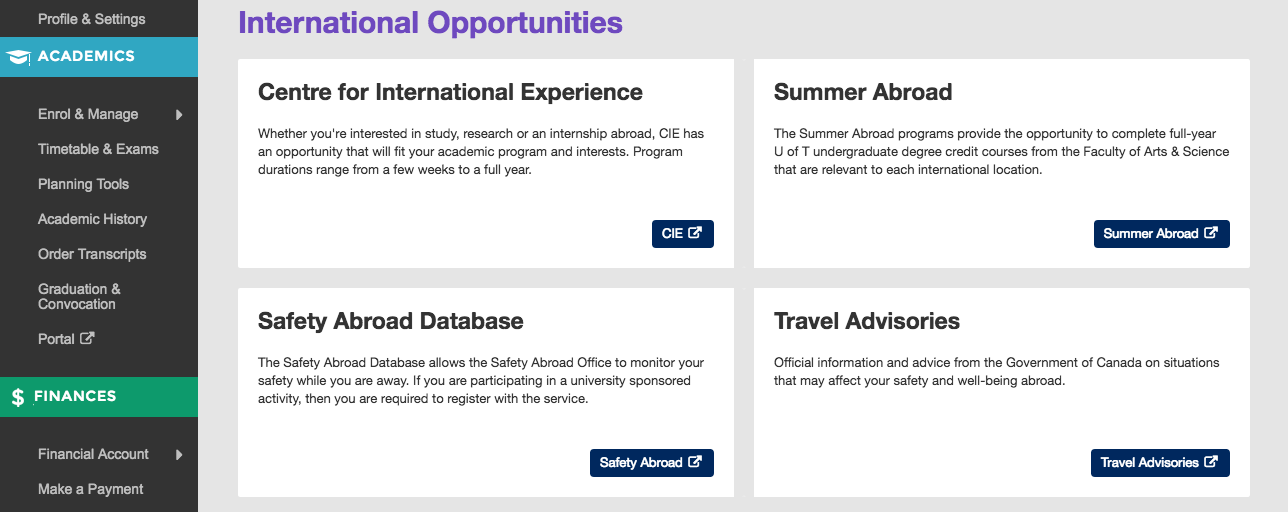Image resolution: width=1288 pixels, height=512 pixels.
Task: Click the dollar sign Finances icon
Action: [18, 397]
